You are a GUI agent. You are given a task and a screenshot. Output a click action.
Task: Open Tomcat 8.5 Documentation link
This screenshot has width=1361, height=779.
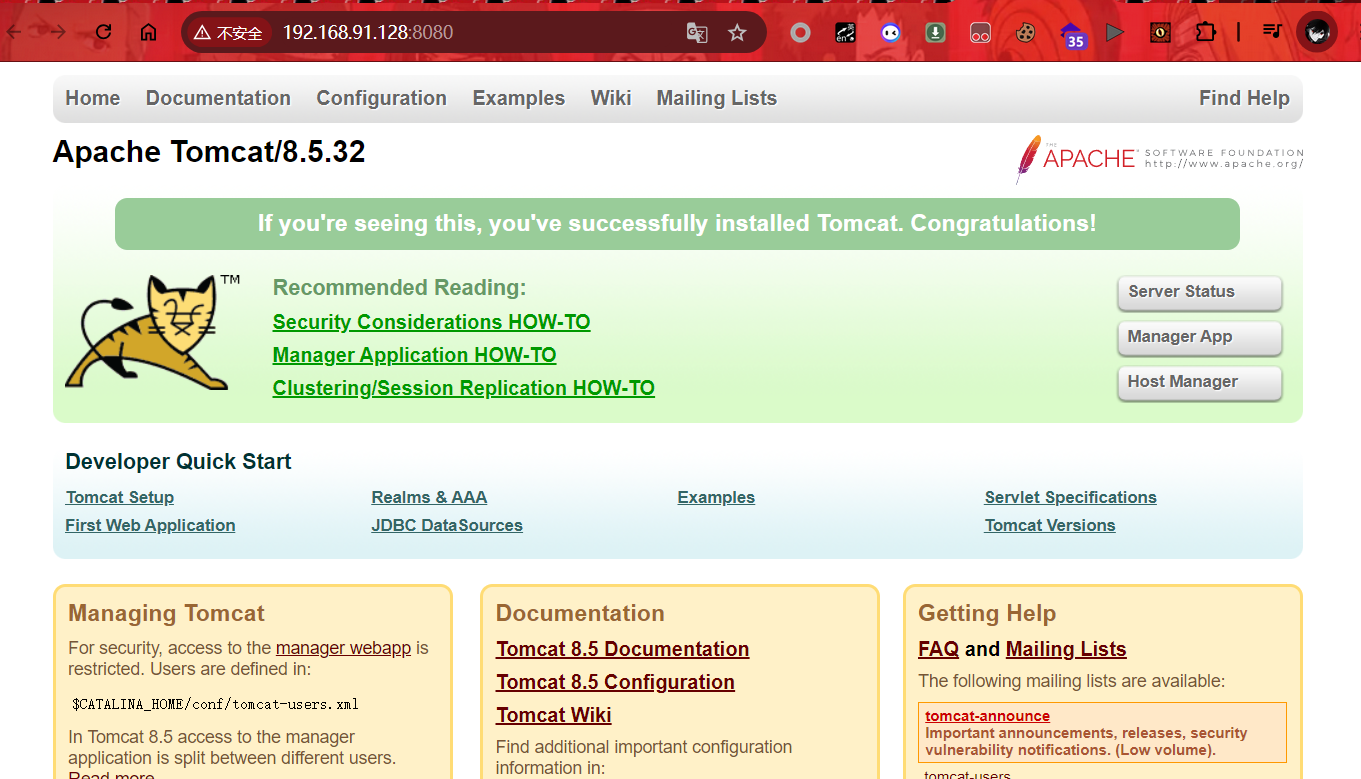click(622, 649)
